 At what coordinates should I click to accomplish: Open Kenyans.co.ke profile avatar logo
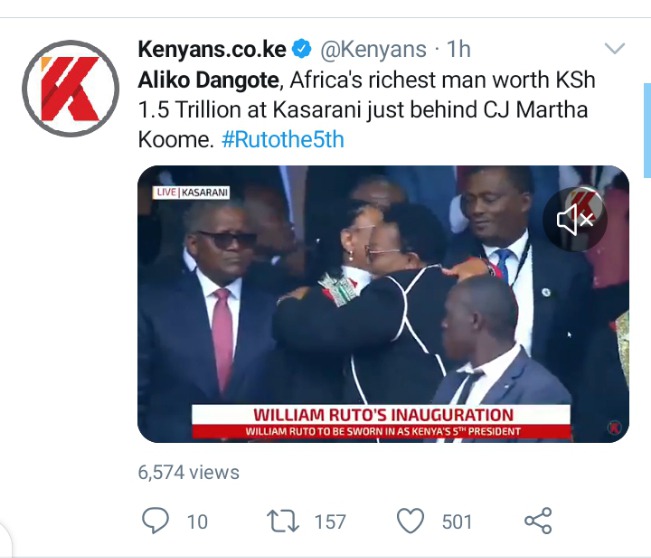[71, 88]
